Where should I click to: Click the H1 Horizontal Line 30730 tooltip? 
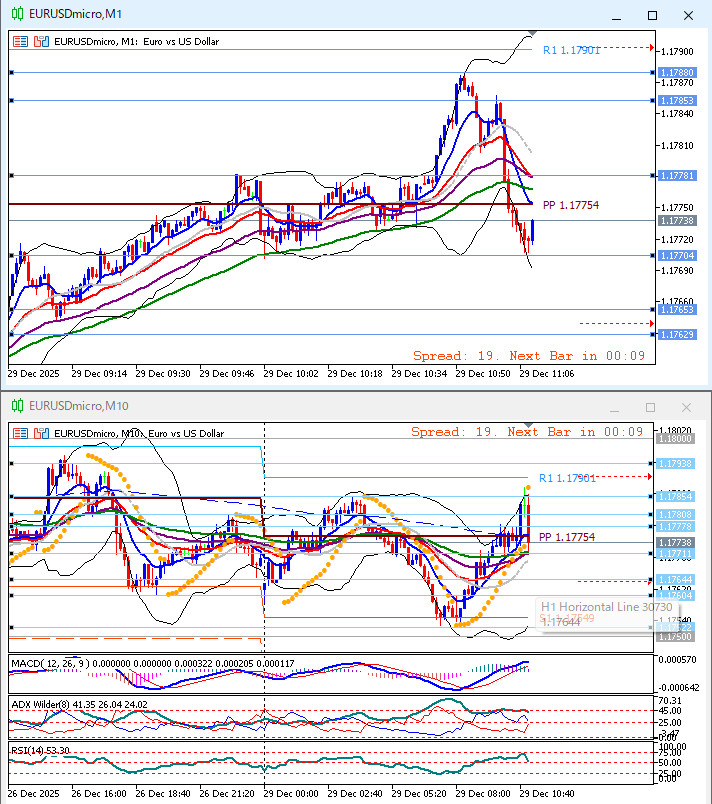(590, 607)
